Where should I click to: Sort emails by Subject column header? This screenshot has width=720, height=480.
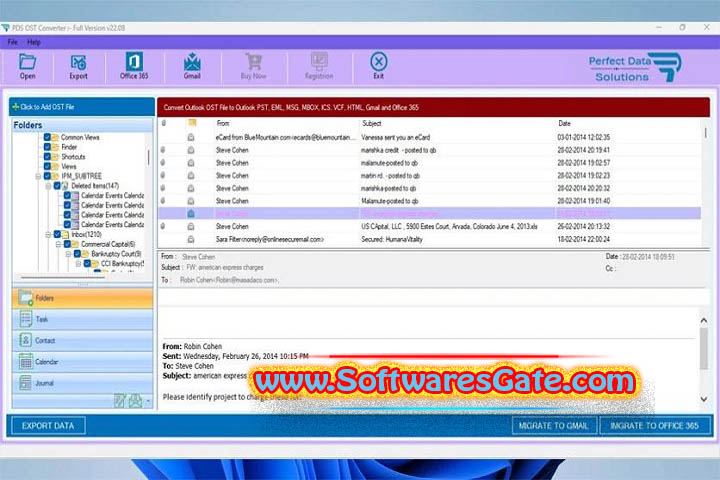click(372, 123)
